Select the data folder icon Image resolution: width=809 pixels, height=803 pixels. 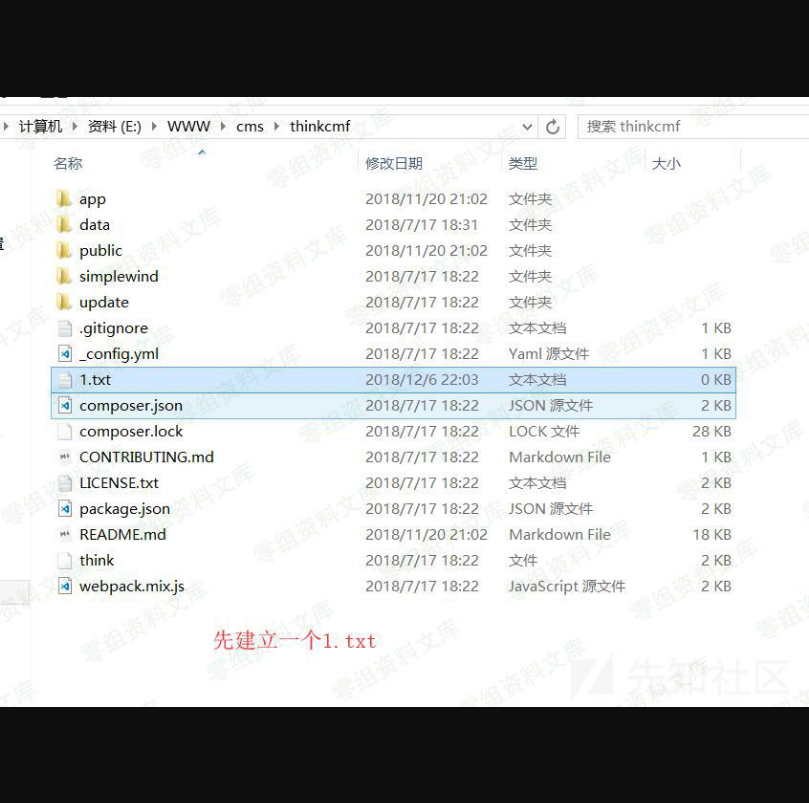(x=64, y=225)
